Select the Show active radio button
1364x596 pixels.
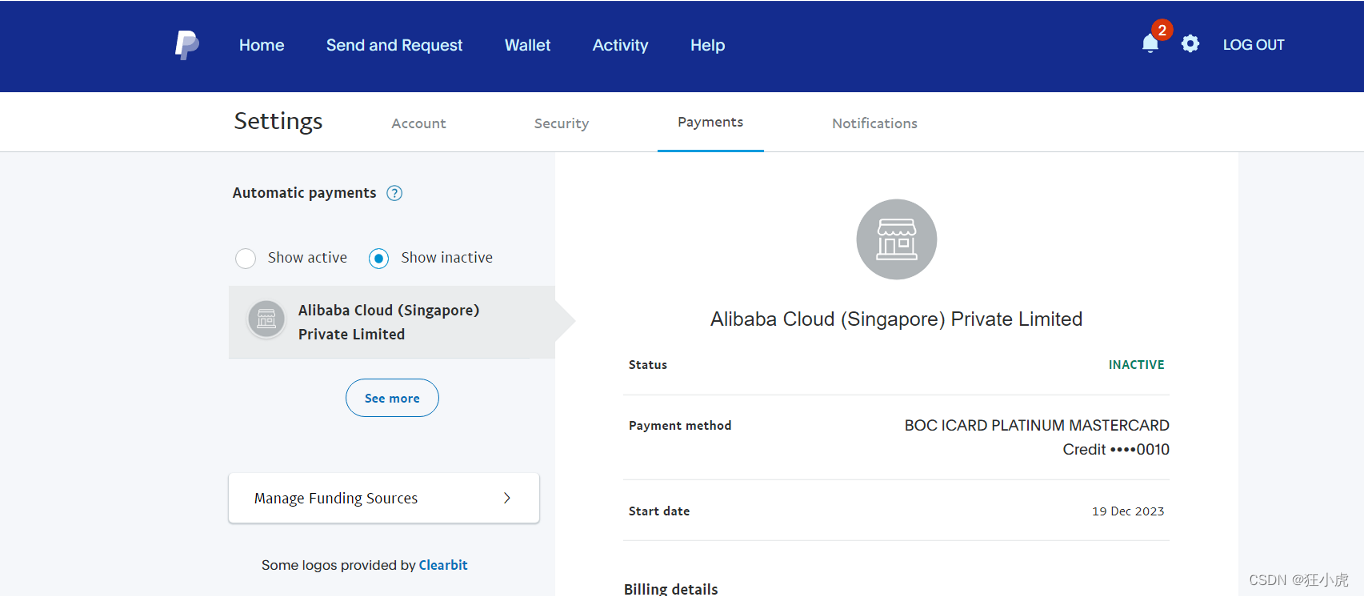[x=245, y=258]
